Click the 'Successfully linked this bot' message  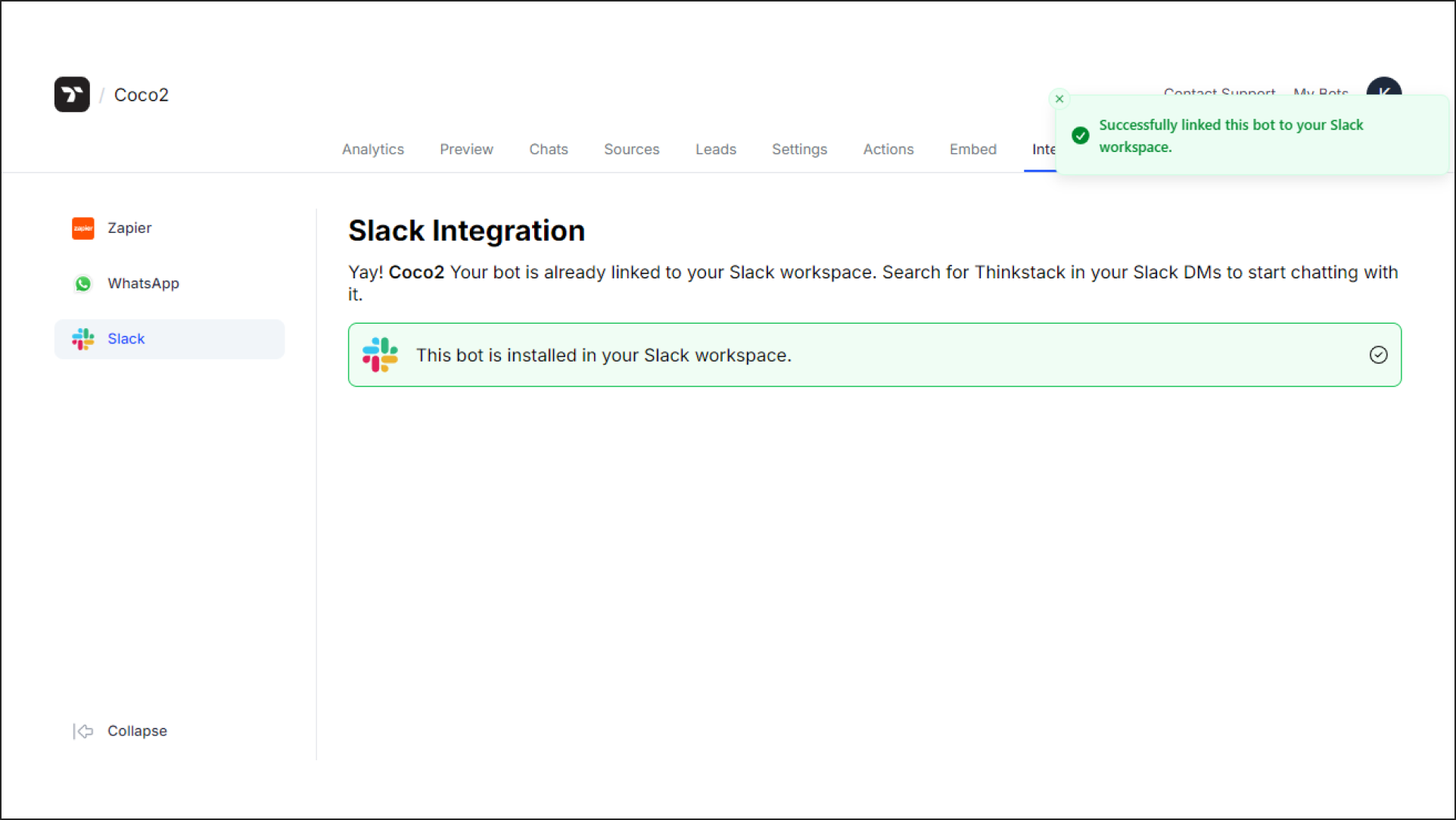1231,136
